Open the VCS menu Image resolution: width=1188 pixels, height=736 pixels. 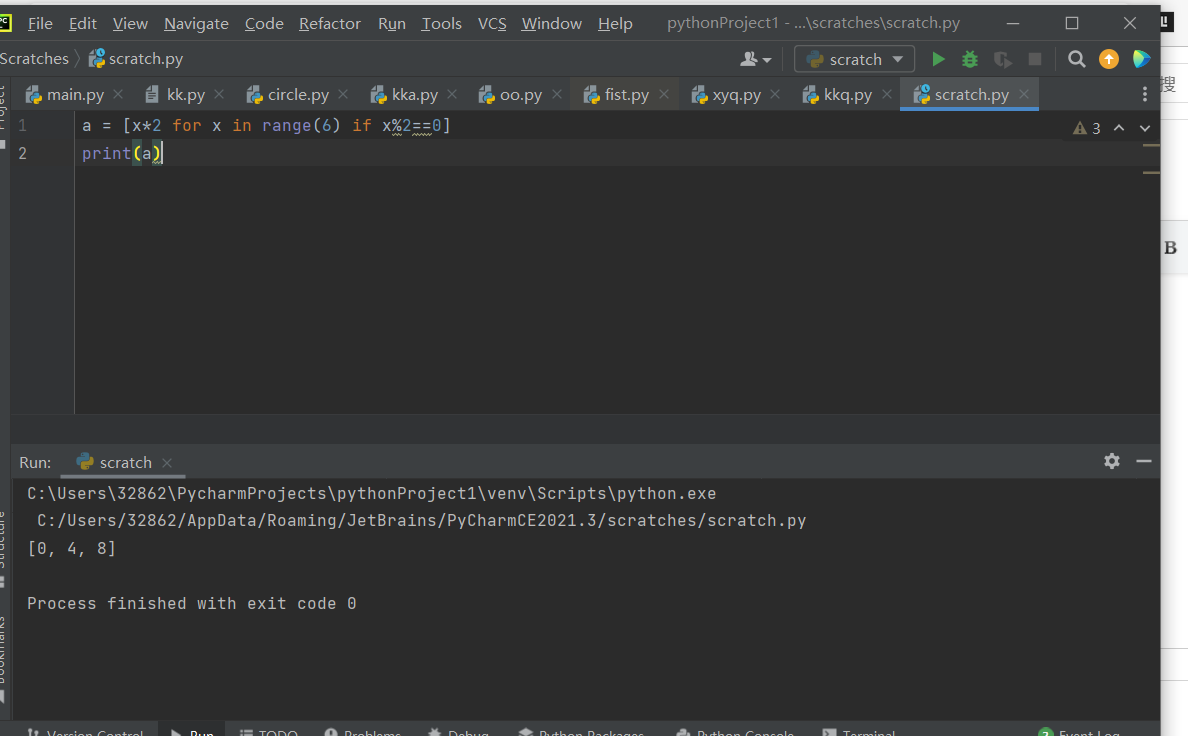(492, 23)
